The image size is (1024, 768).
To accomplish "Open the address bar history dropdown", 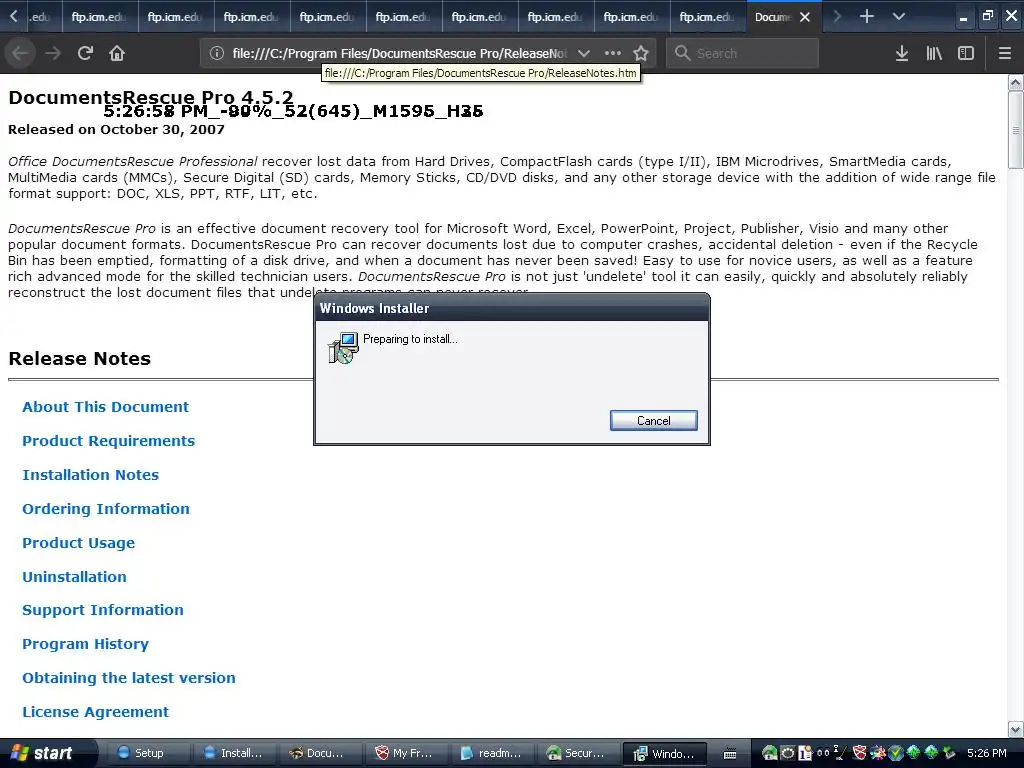I will (x=584, y=54).
